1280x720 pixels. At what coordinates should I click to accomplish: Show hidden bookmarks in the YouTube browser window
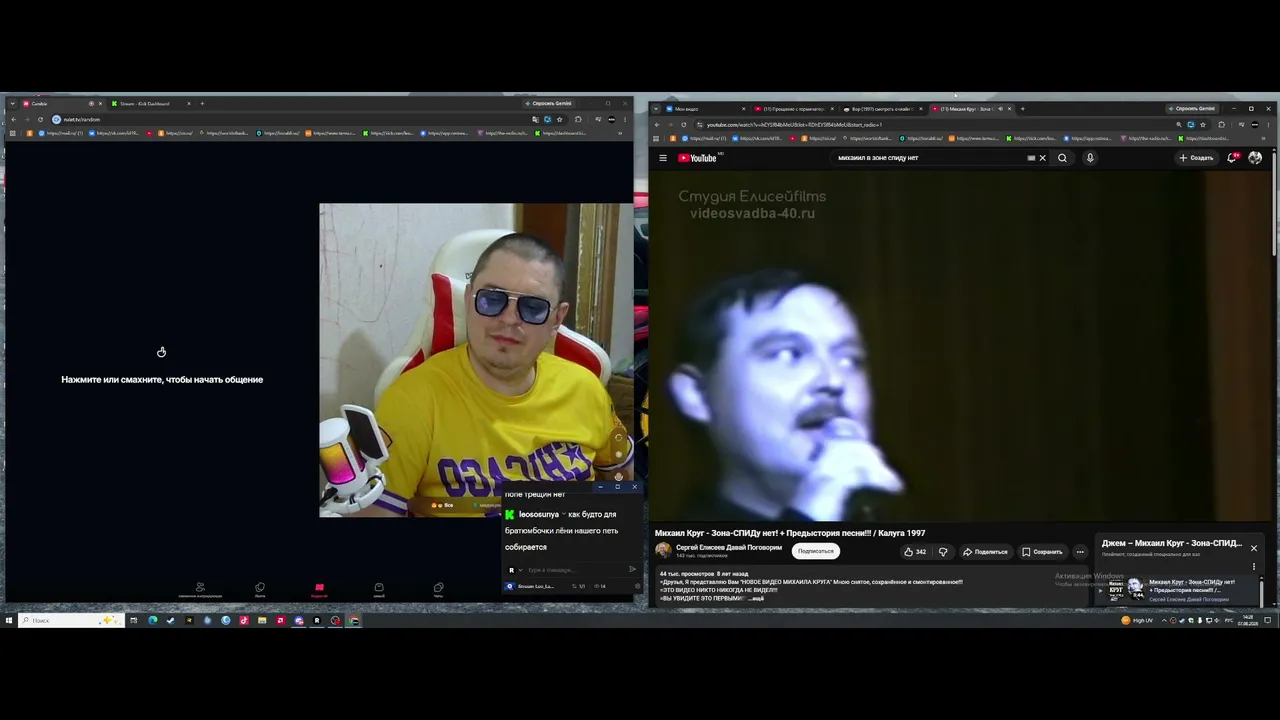point(1262,138)
